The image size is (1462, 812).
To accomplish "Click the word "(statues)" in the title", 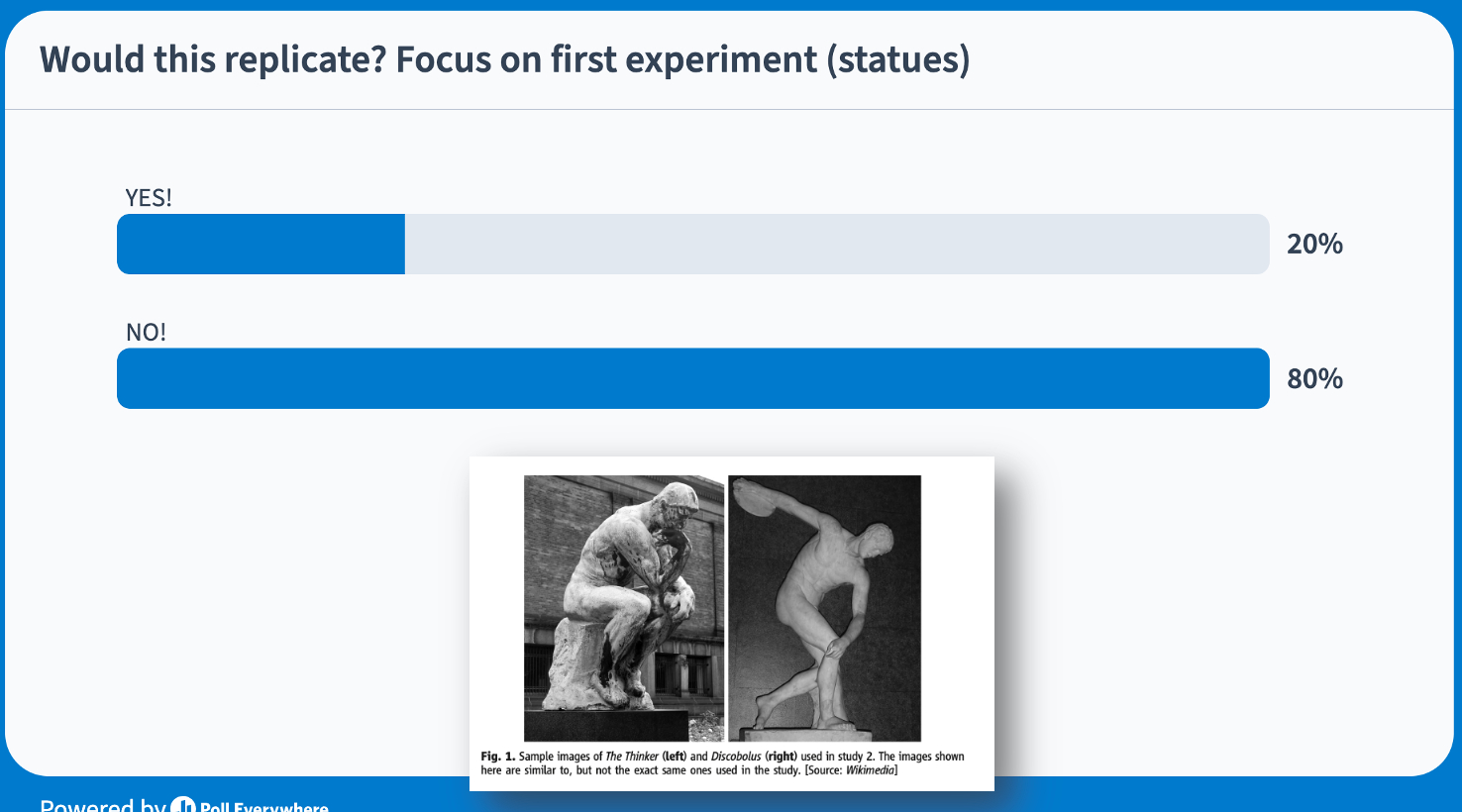I will pos(897,59).
